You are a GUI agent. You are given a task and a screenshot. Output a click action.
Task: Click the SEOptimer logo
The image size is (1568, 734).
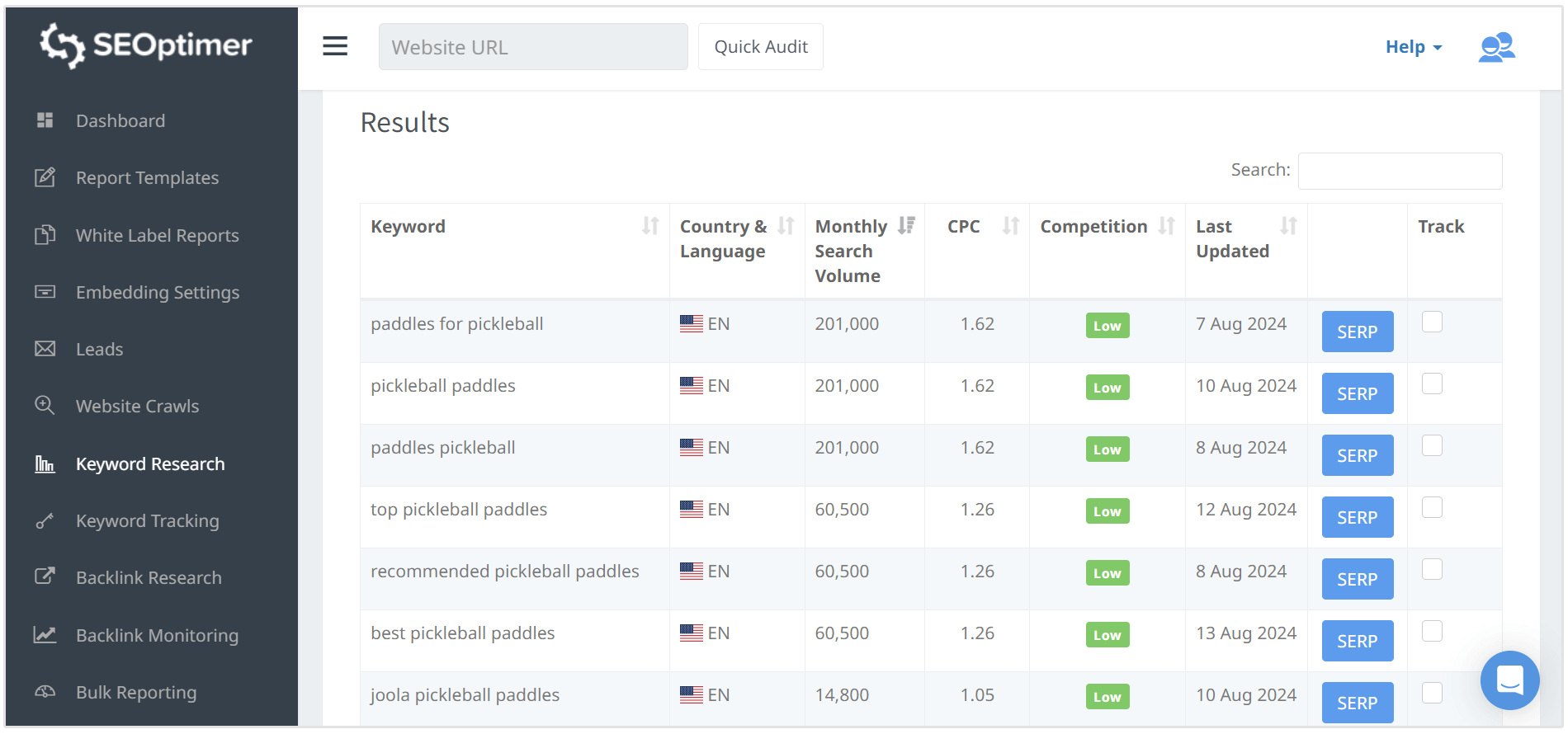[x=146, y=45]
